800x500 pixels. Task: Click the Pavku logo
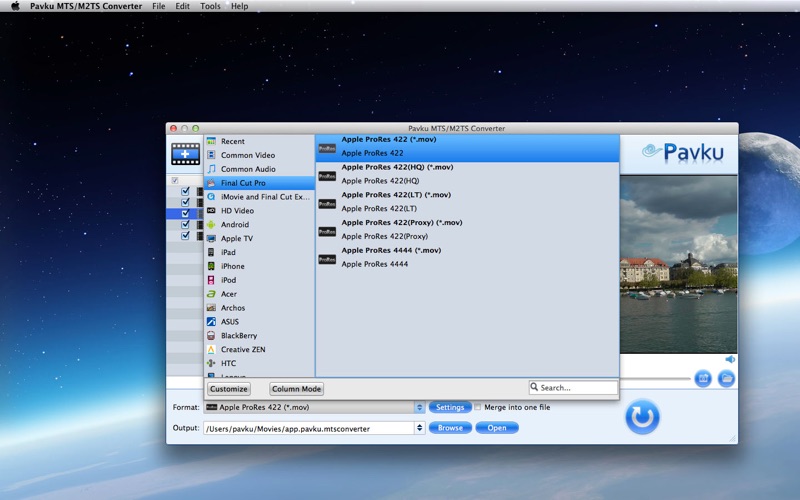pos(683,152)
